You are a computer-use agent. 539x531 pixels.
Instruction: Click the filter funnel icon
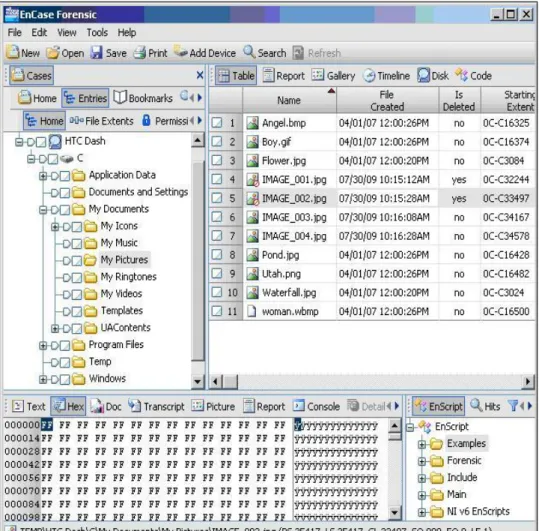click(x=513, y=406)
